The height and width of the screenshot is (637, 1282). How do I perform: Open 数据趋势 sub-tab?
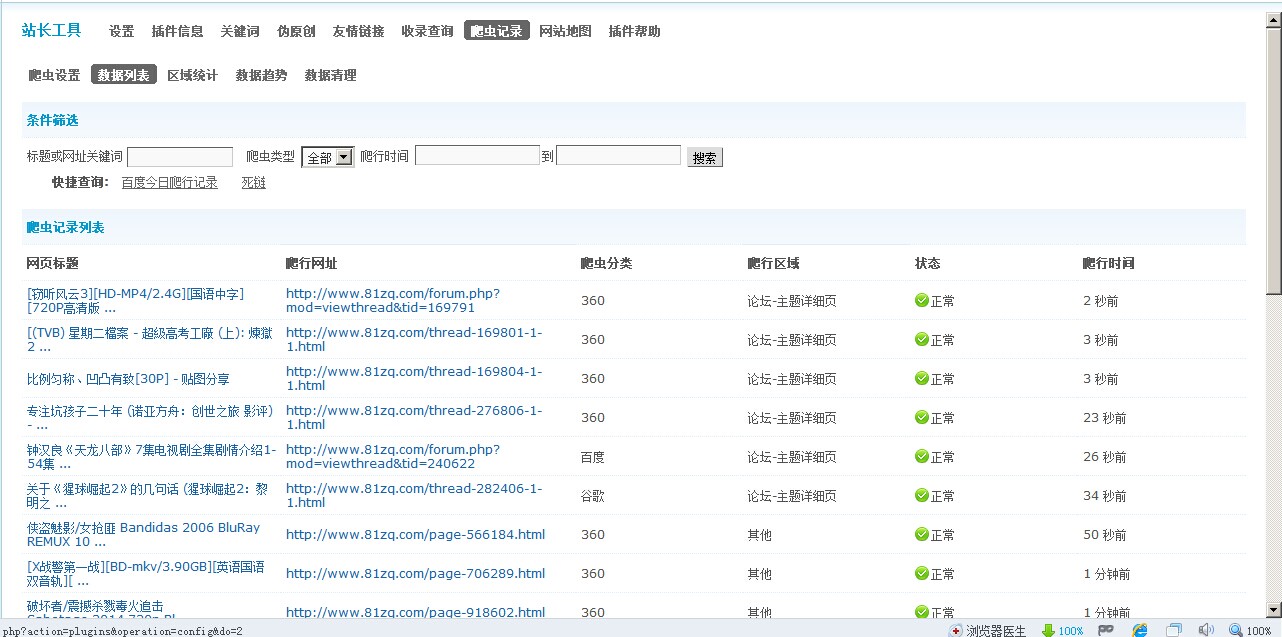point(261,75)
